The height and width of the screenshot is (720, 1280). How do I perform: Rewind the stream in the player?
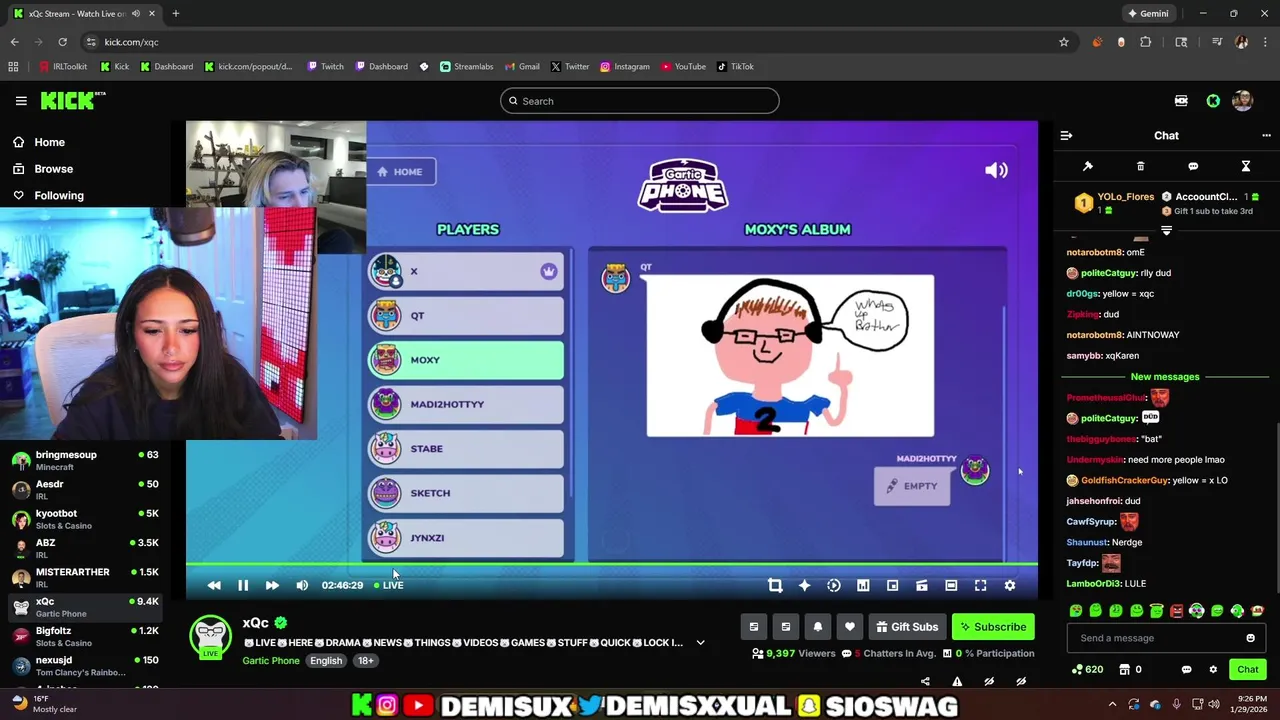point(214,585)
